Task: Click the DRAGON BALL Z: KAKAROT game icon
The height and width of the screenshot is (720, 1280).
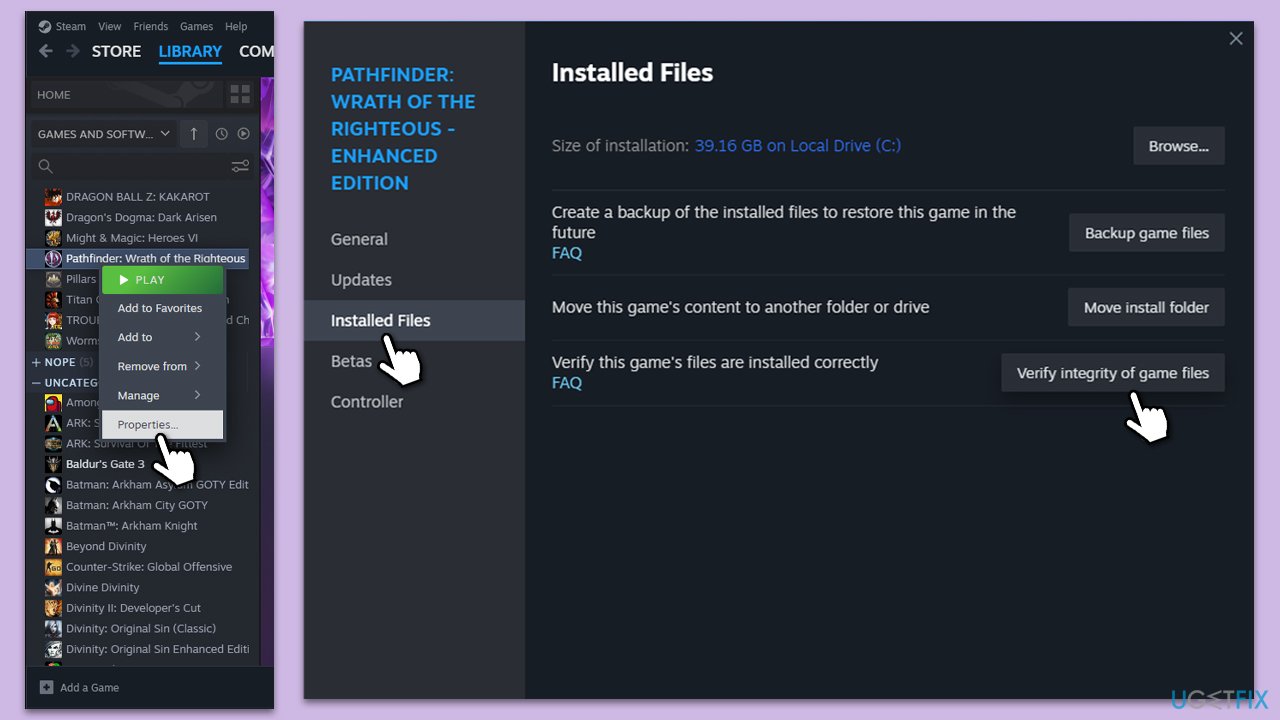Action: pyautogui.click(x=53, y=197)
